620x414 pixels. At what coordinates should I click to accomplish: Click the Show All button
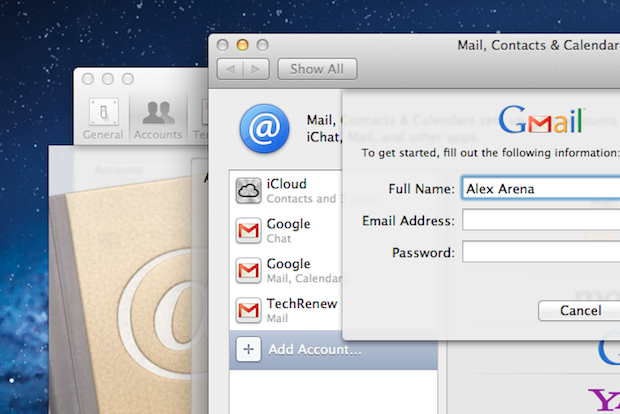317,69
